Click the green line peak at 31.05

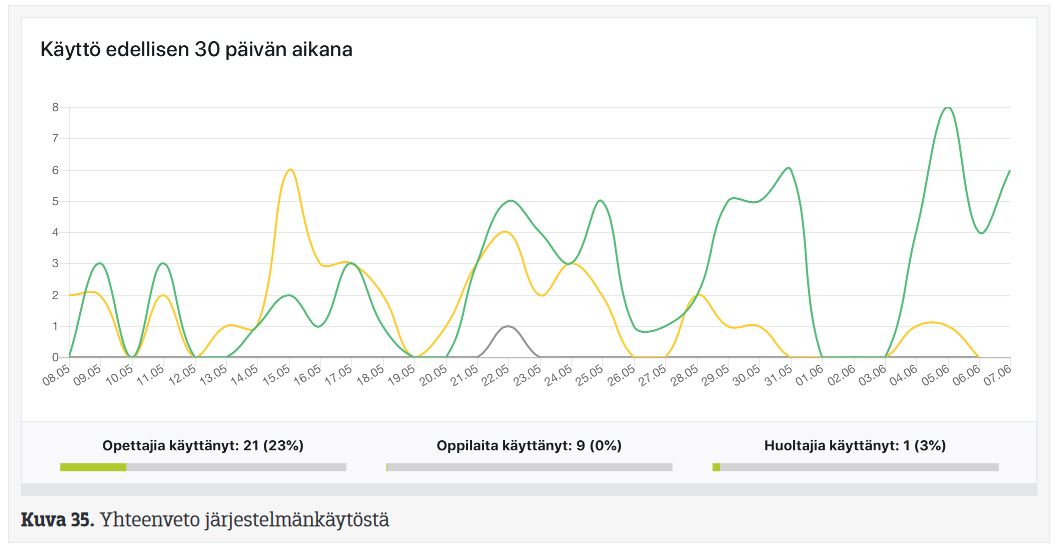click(789, 168)
